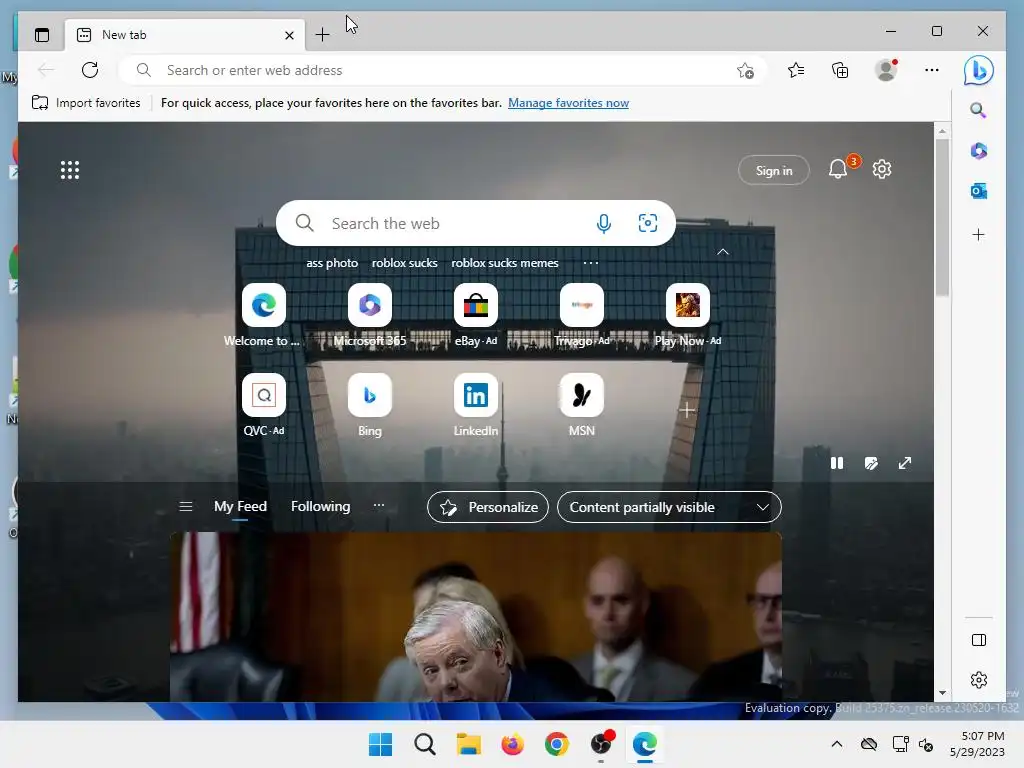Open notifications bell with 3 badge
1024x768 pixels.
839,170
